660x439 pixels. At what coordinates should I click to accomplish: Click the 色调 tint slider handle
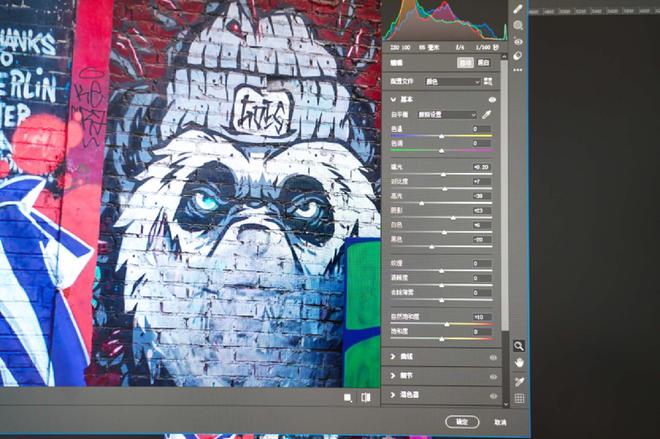441,151
